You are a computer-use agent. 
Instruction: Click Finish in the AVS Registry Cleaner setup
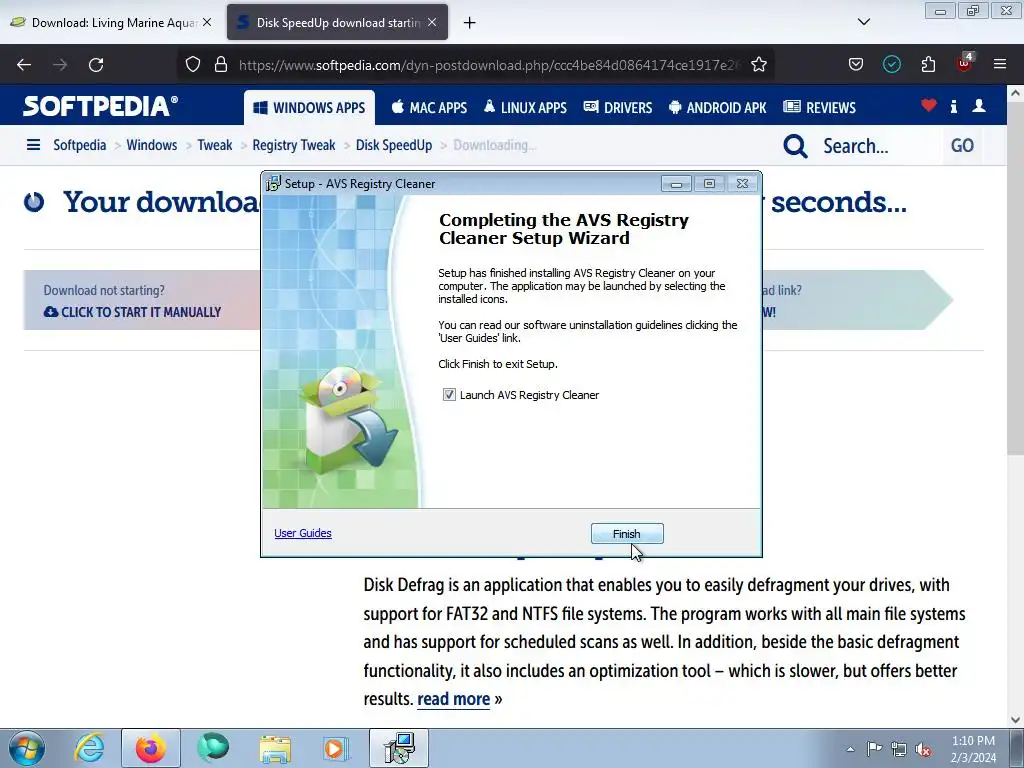click(627, 534)
